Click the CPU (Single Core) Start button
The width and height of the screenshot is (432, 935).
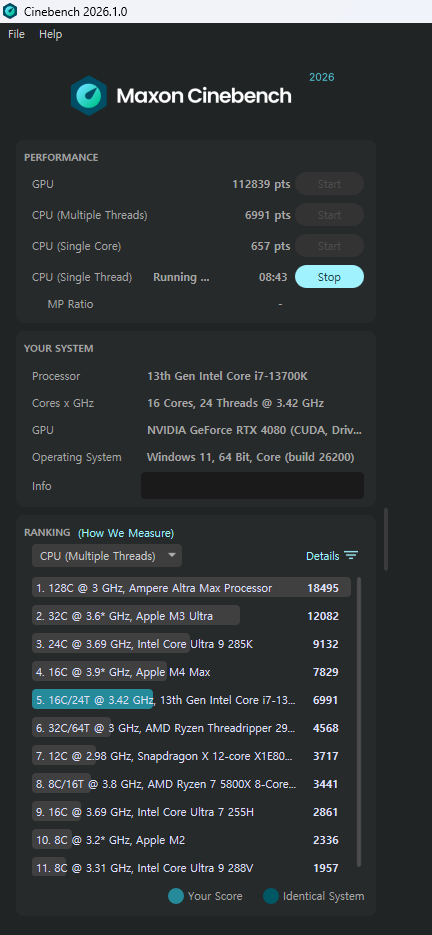click(329, 246)
